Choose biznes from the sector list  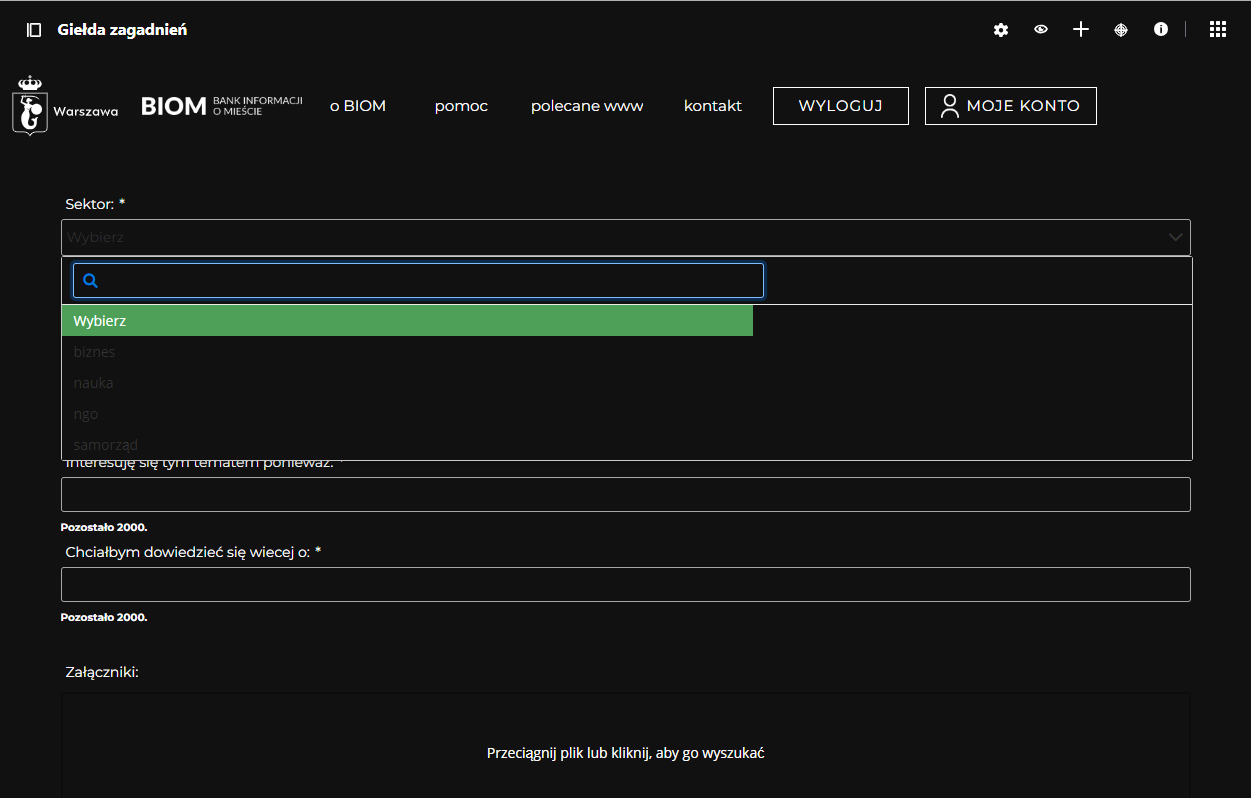95,352
